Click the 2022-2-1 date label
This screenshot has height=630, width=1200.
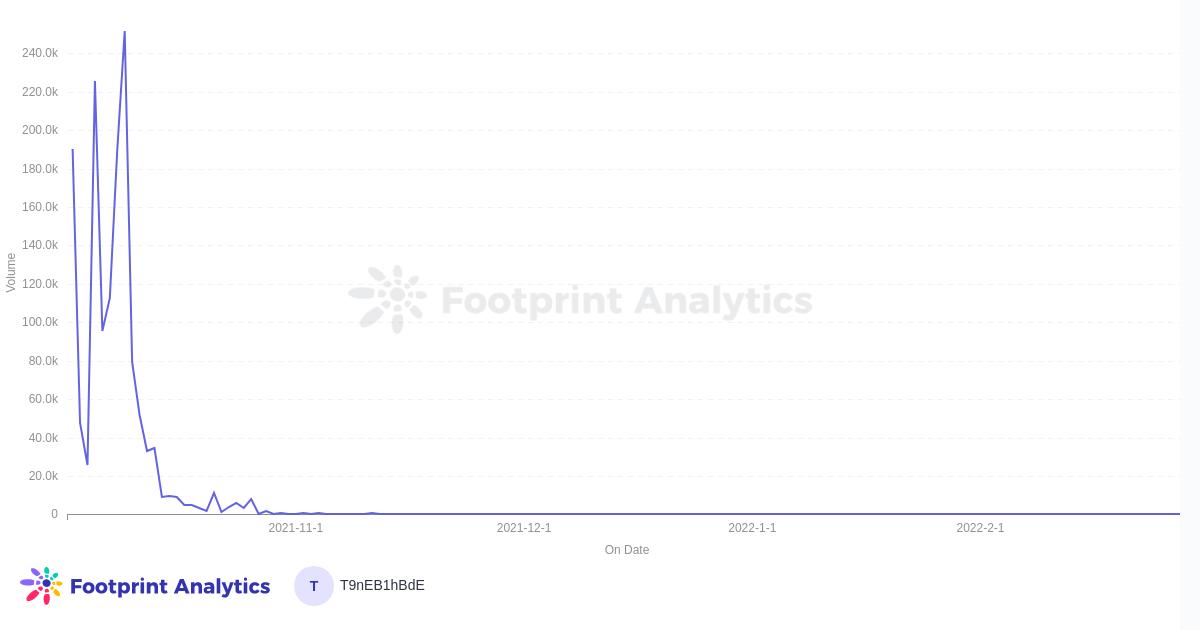980,528
